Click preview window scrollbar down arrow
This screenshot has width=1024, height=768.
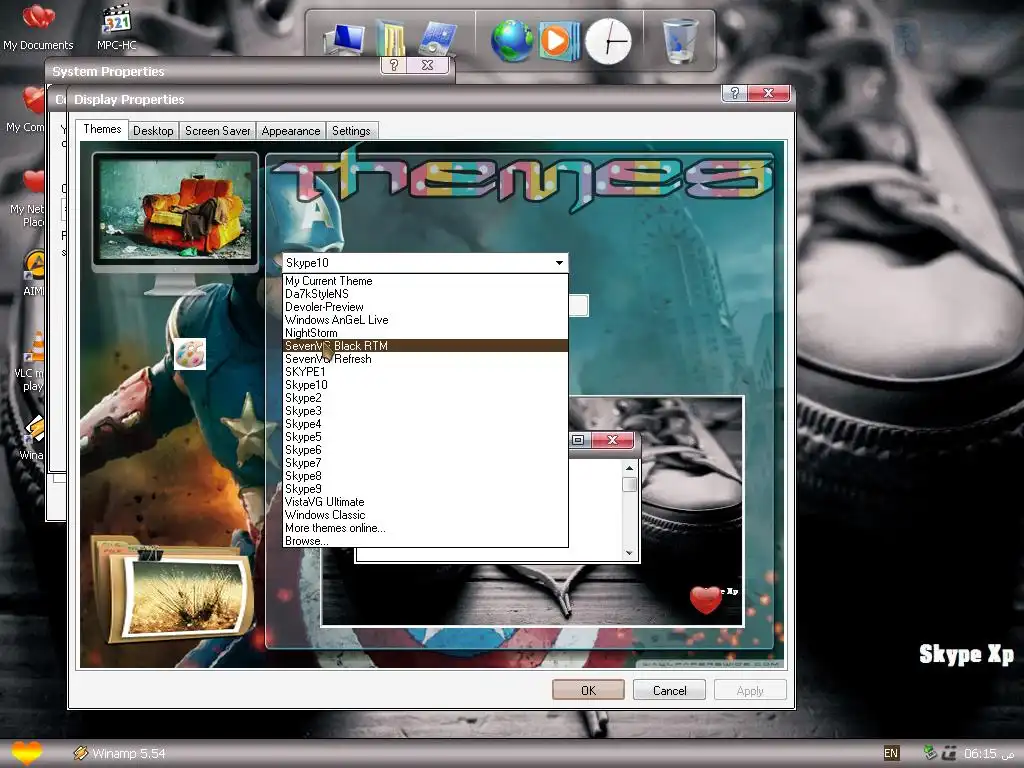coord(629,552)
